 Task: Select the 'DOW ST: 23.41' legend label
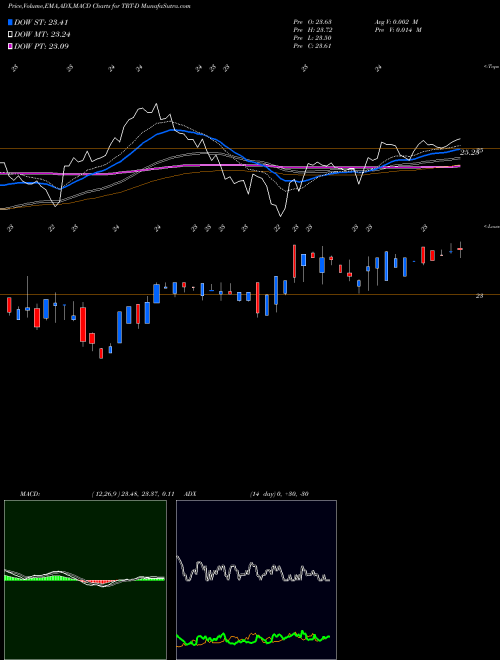tap(41, 22)
